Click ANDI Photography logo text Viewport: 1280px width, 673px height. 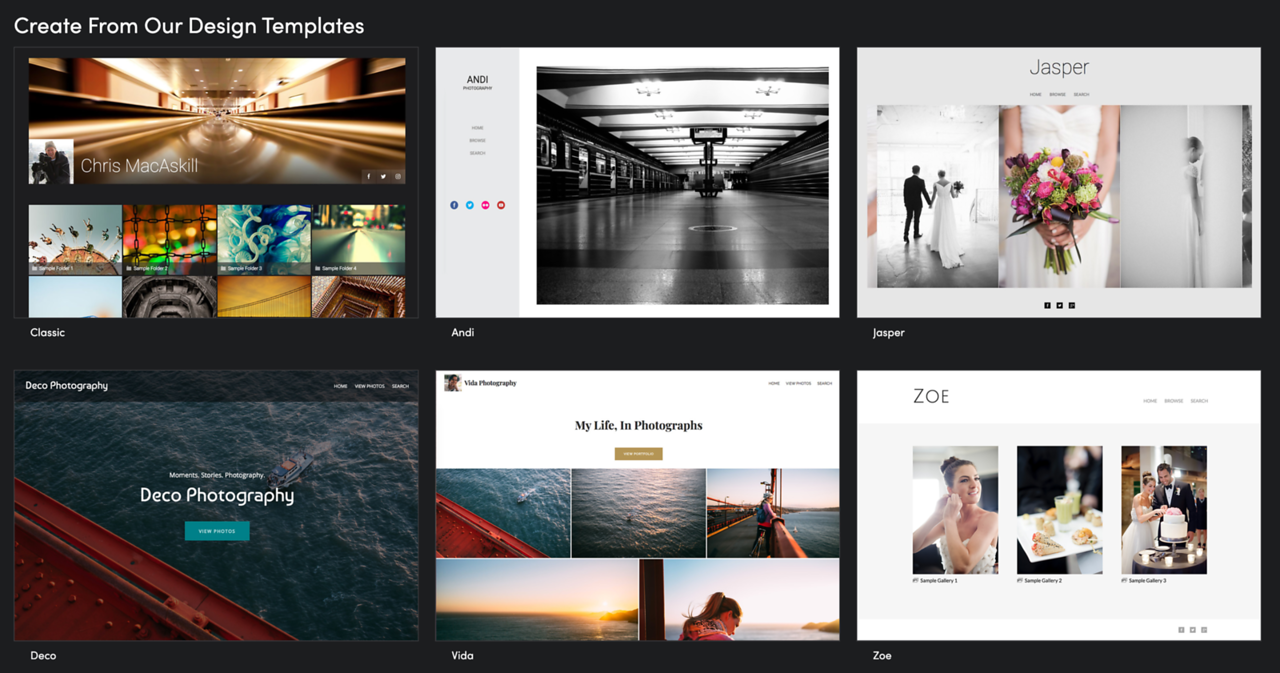pyautogui.click(x=477, y=82)
